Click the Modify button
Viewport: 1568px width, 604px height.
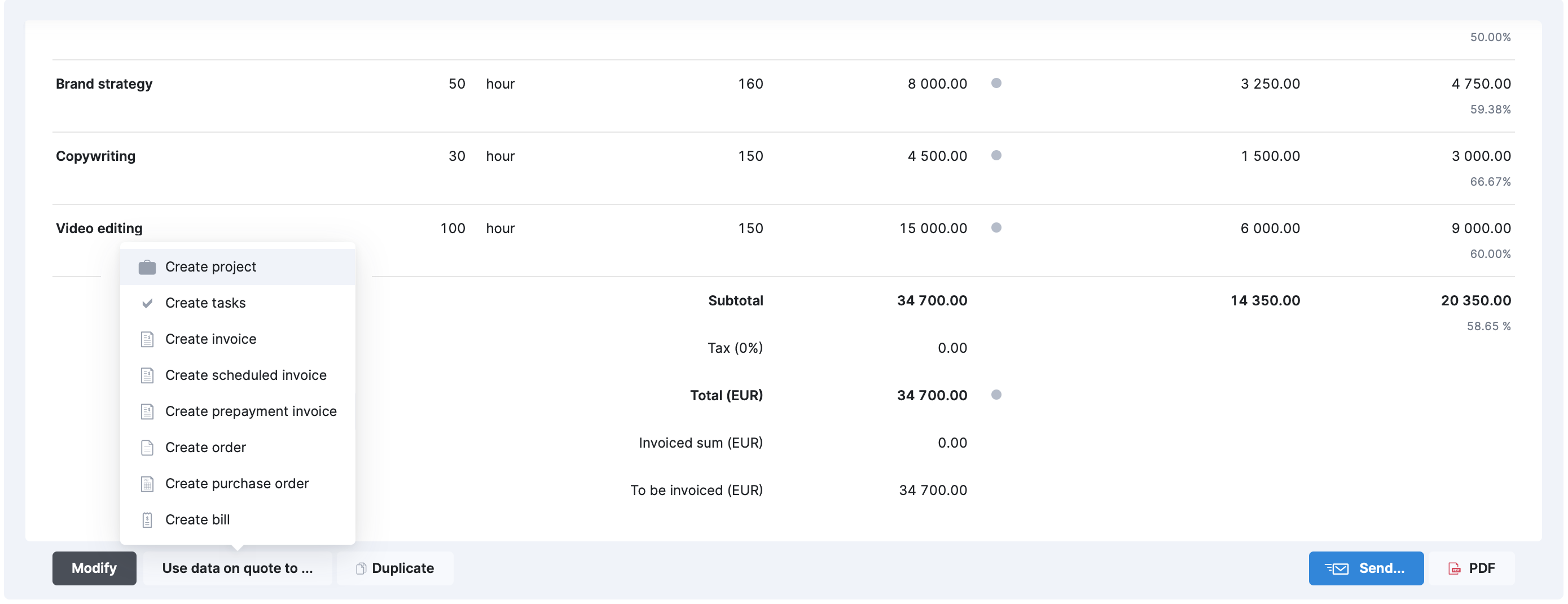(x=94, y=568)
